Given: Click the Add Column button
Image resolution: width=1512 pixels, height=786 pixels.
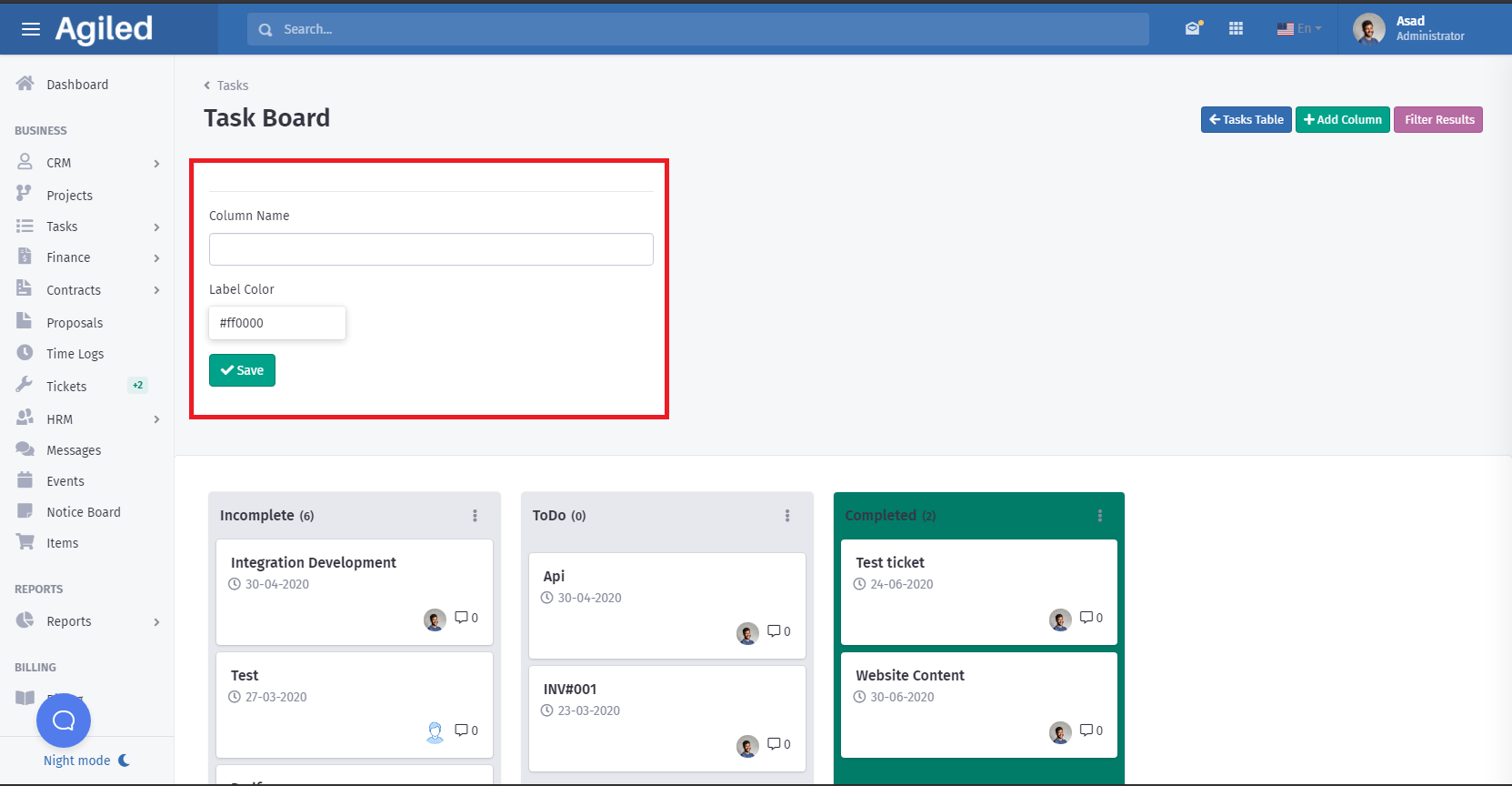Looking at the screenshot, I should [x=1342, y=119].
